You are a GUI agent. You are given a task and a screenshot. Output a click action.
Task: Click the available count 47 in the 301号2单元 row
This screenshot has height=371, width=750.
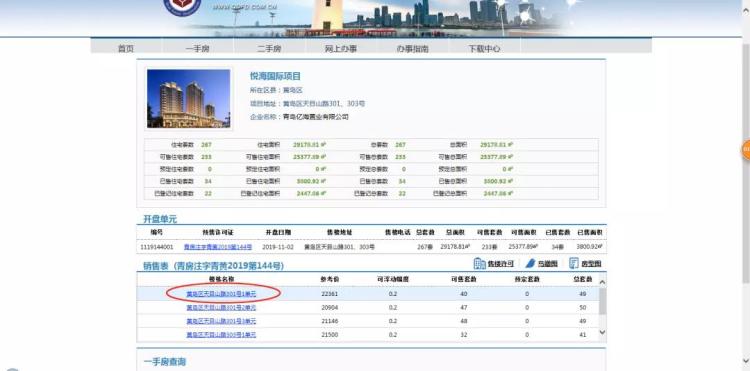tap(463, 307)
